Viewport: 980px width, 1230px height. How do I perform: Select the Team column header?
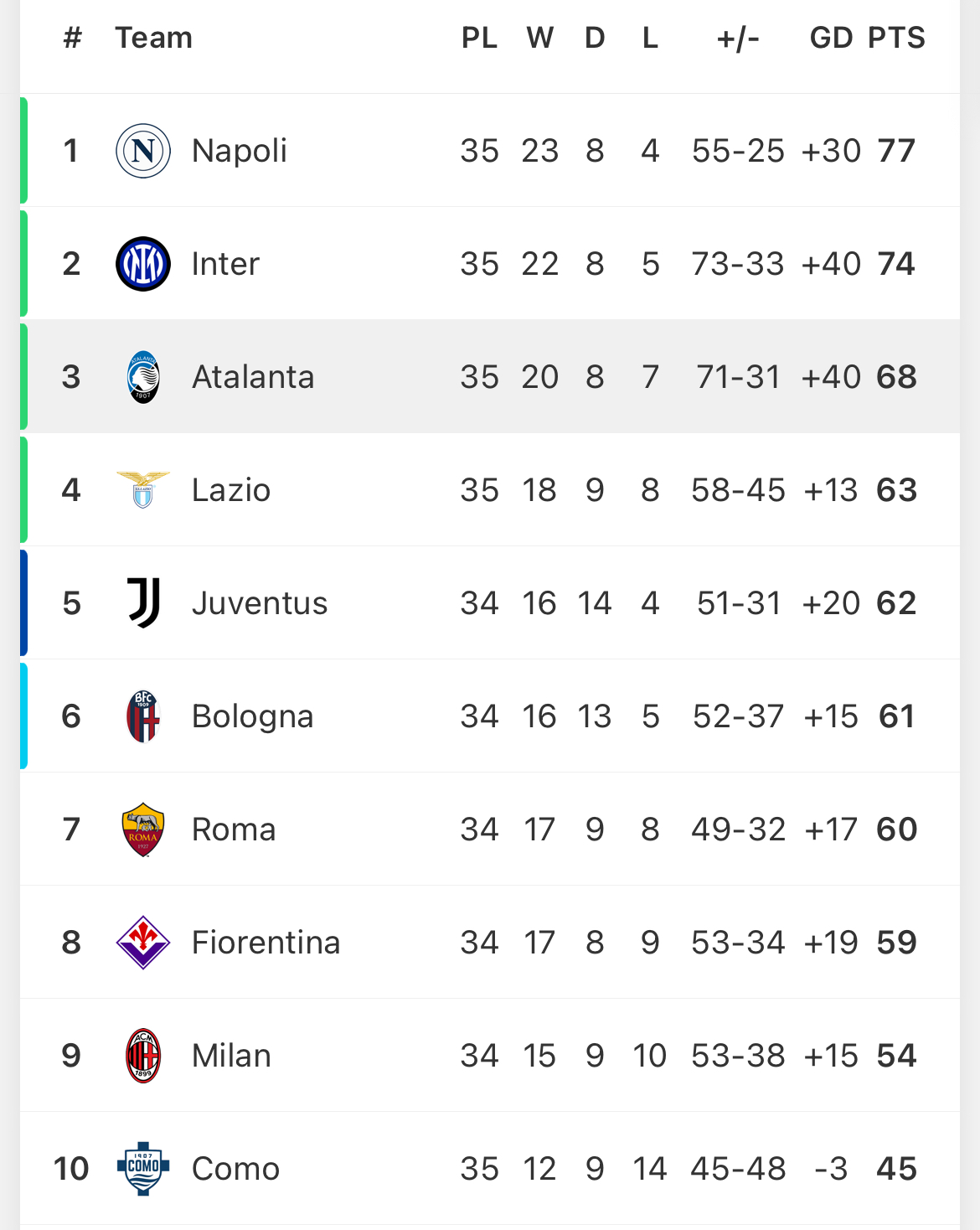[154, 38]
